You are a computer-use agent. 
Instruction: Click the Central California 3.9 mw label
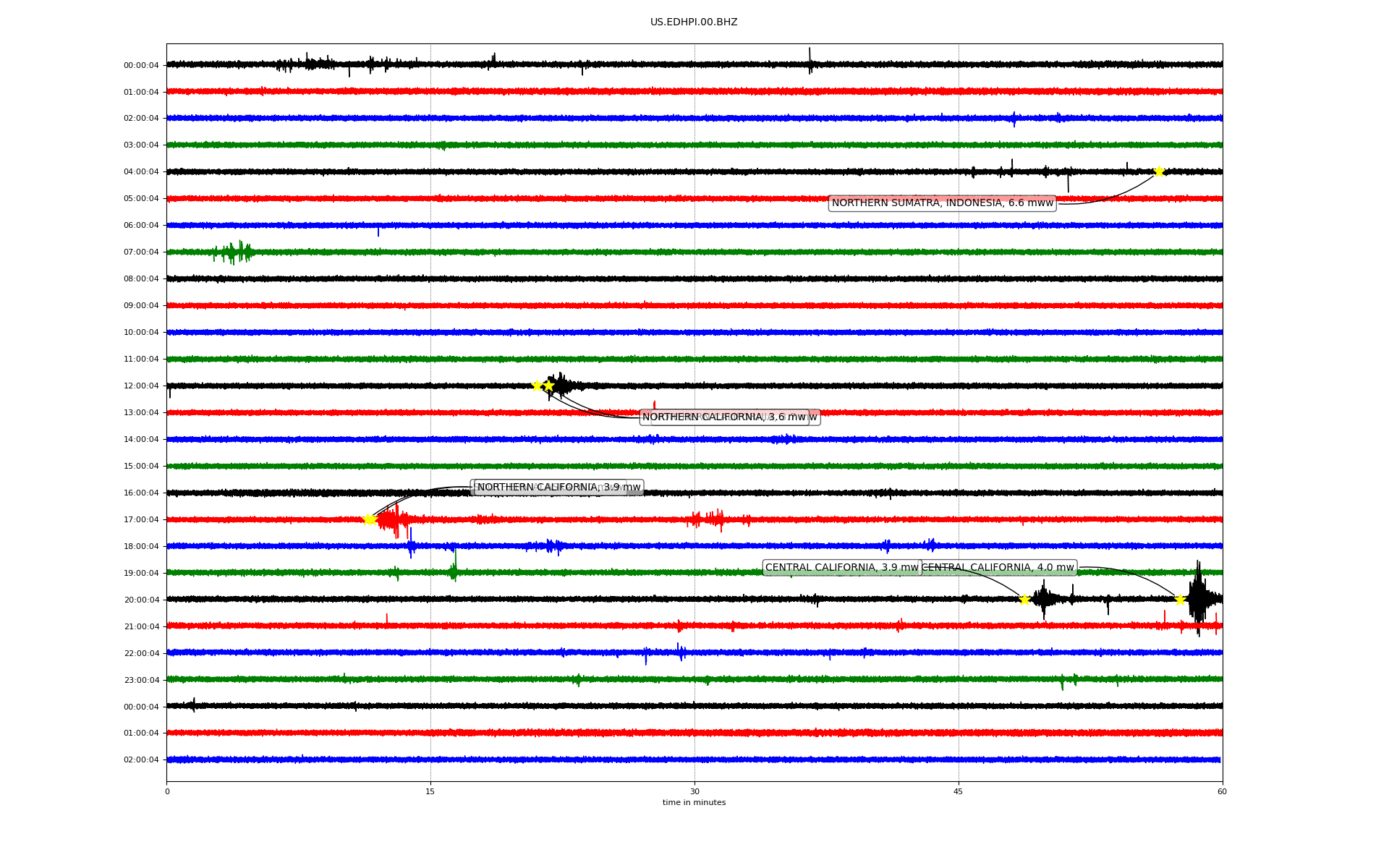coord(841,568)
